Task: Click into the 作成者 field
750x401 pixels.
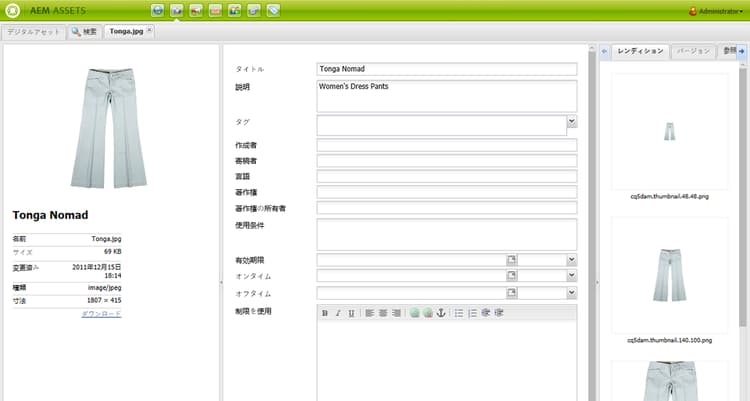Action: (x=447, y=145)
